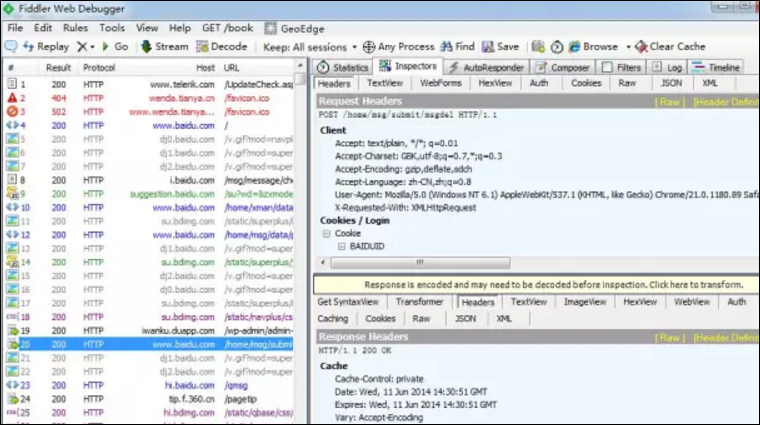Open the GeoEdge menu
The height and width of the screenshot is (425, 760).
tap(294, 29)
